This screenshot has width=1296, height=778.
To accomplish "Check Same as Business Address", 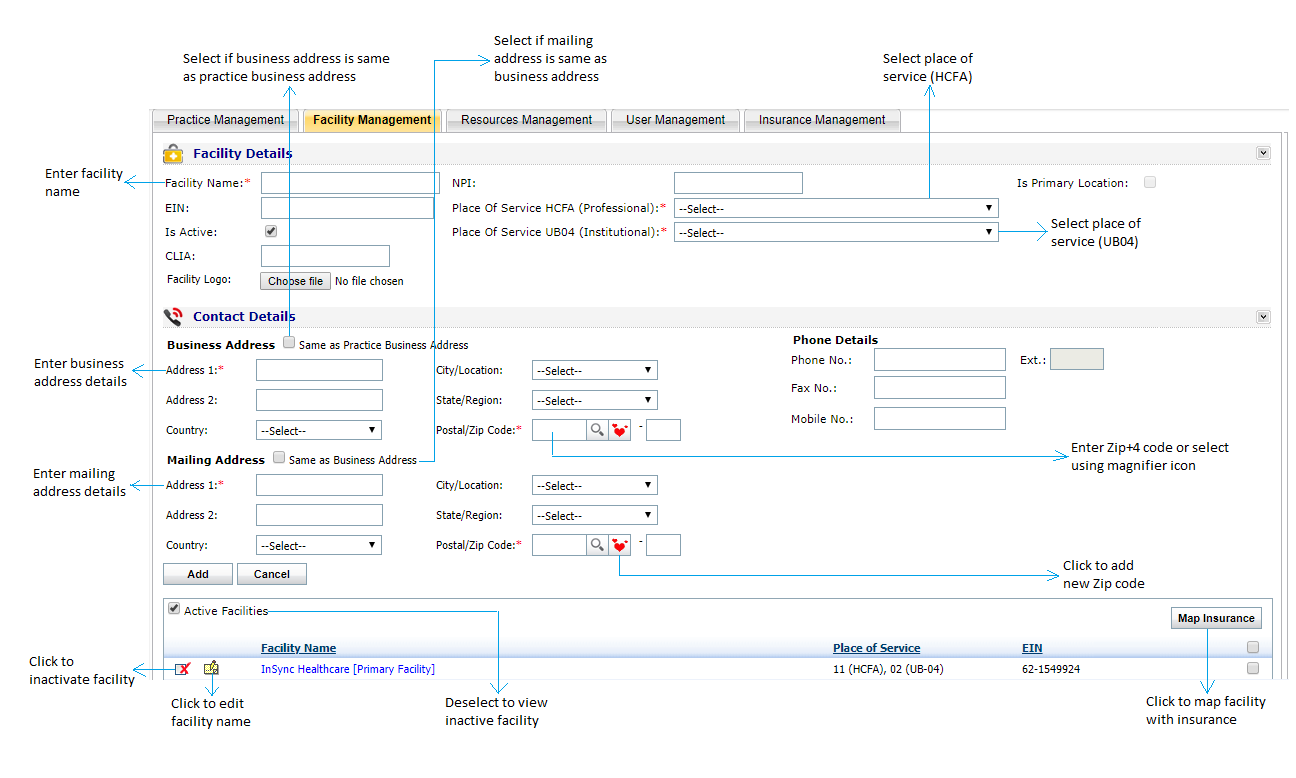I will [x=279, y=459].
